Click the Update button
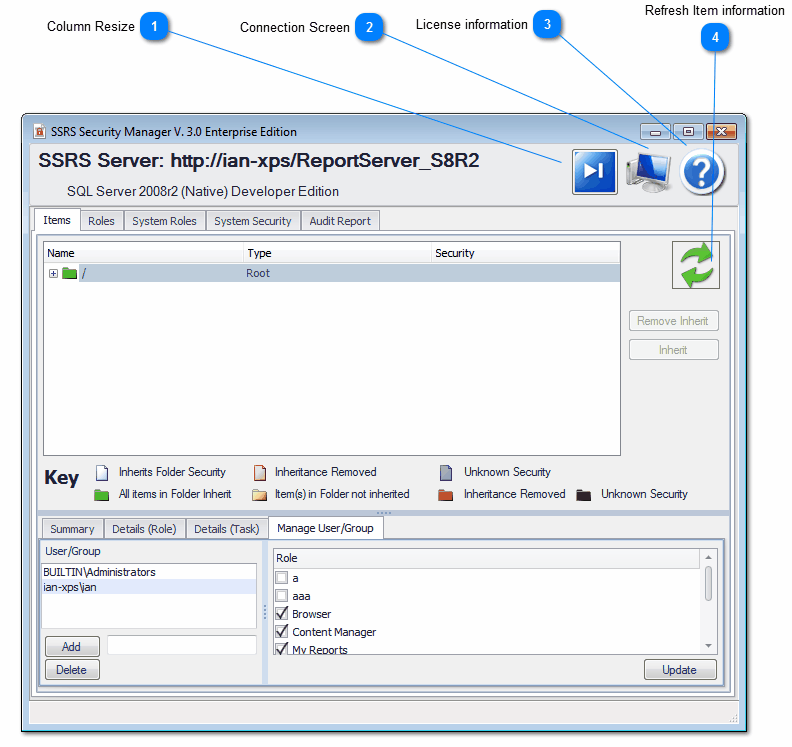Image resolution: width=792 pixels, height=747 pixels. (680, 669)
